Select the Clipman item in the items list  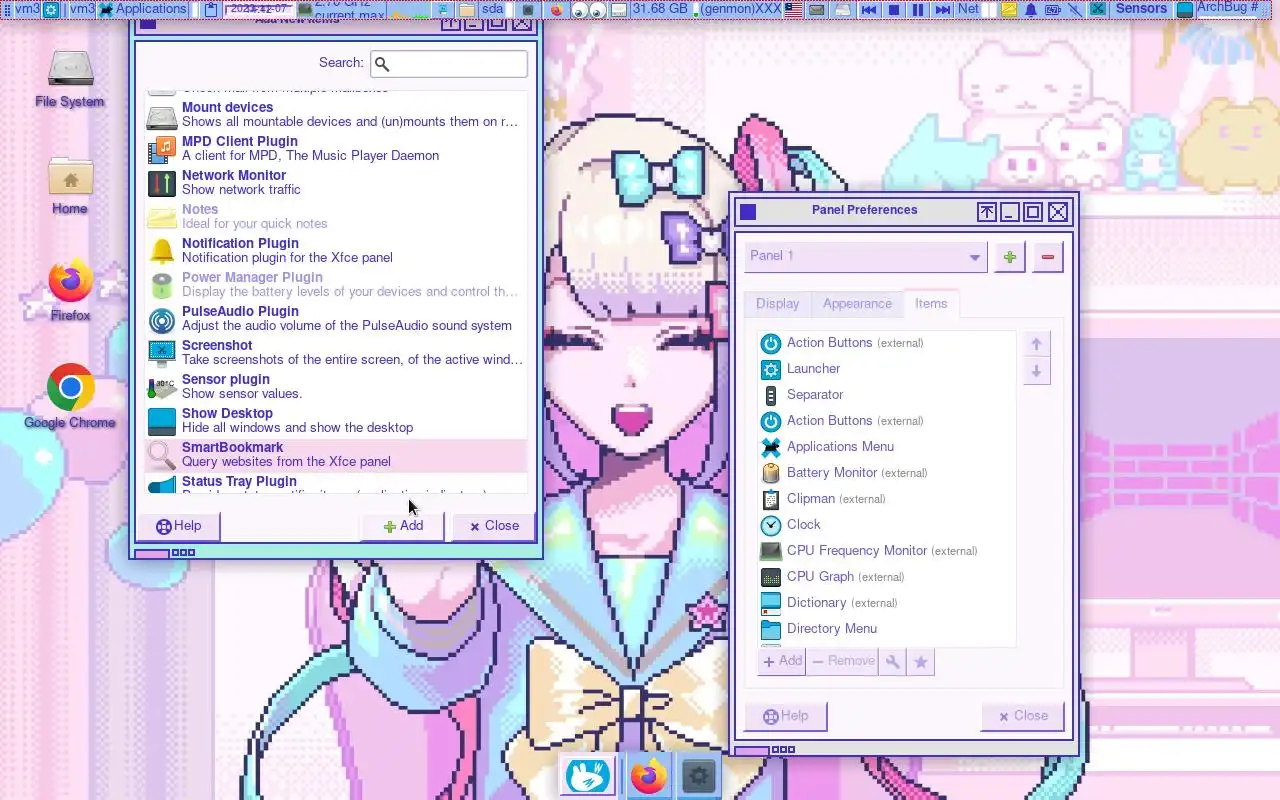click(x=887, y=499)
